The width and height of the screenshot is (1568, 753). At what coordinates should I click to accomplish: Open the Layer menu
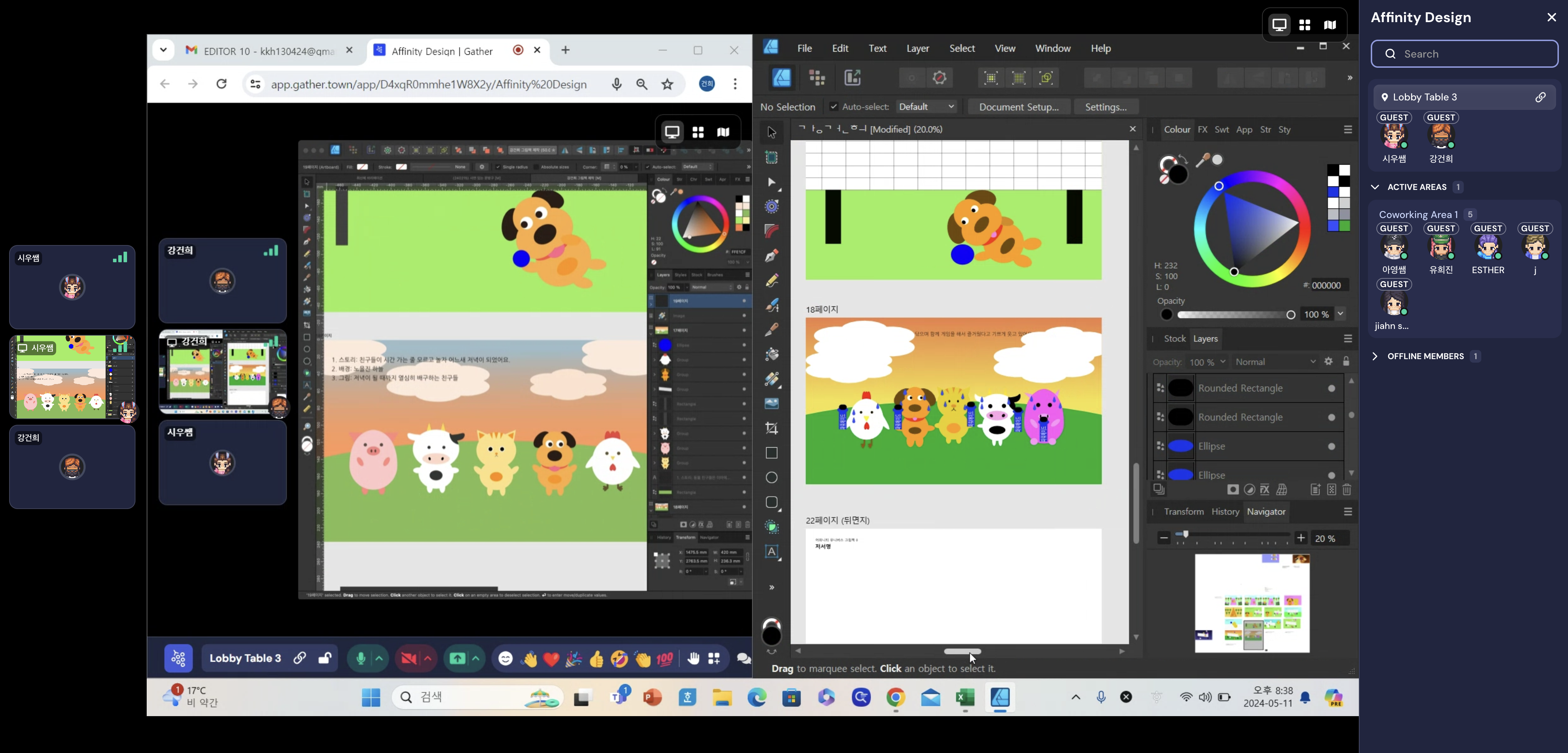[x=917, y=48]
